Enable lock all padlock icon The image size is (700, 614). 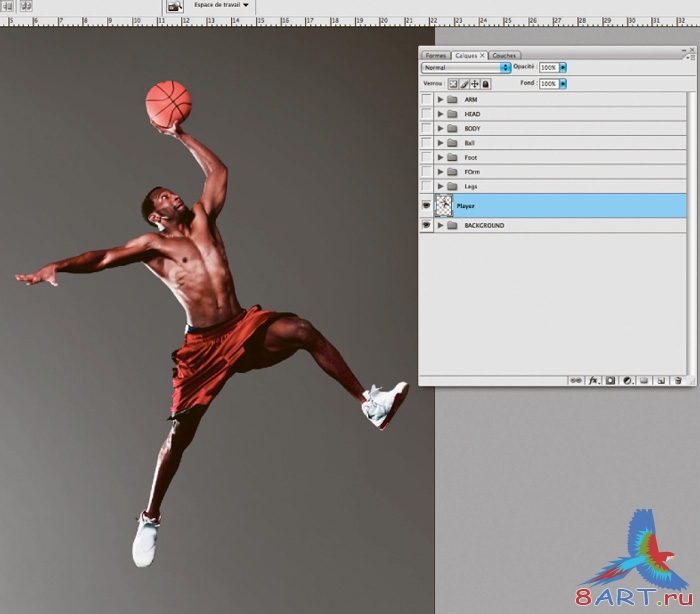click(486, 84)
